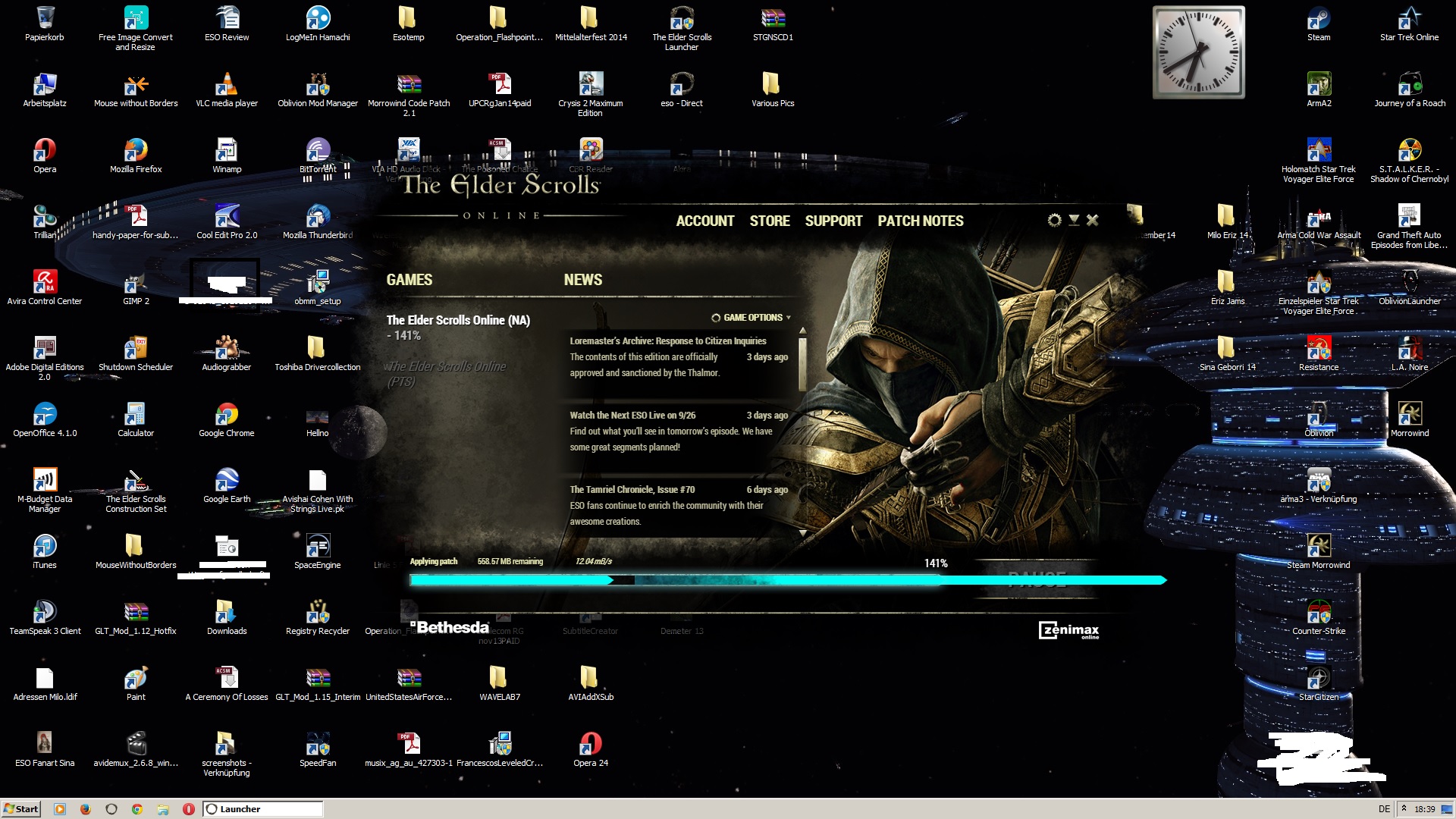Open Loremaster's Archive news article
Screen dimensions: 1456x819
click(667, 341)
